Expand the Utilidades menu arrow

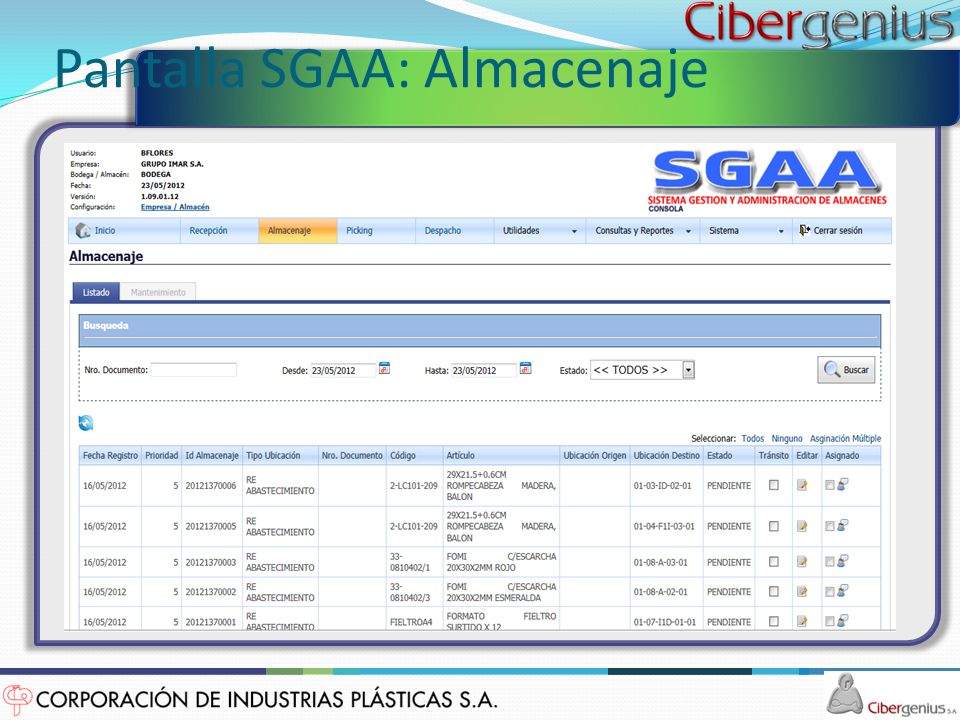pos(574,231)
